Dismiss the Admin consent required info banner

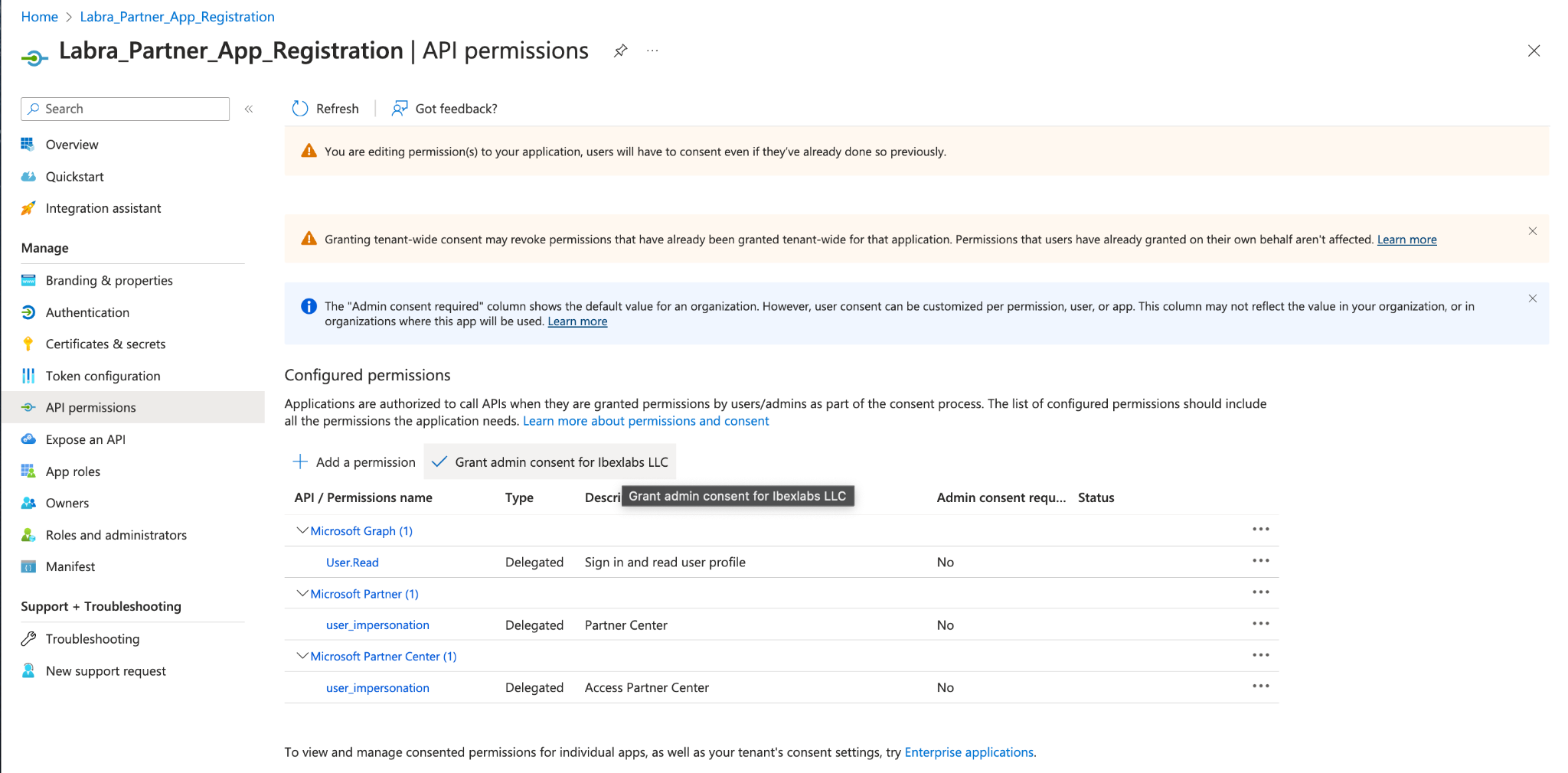point(1533,298)
